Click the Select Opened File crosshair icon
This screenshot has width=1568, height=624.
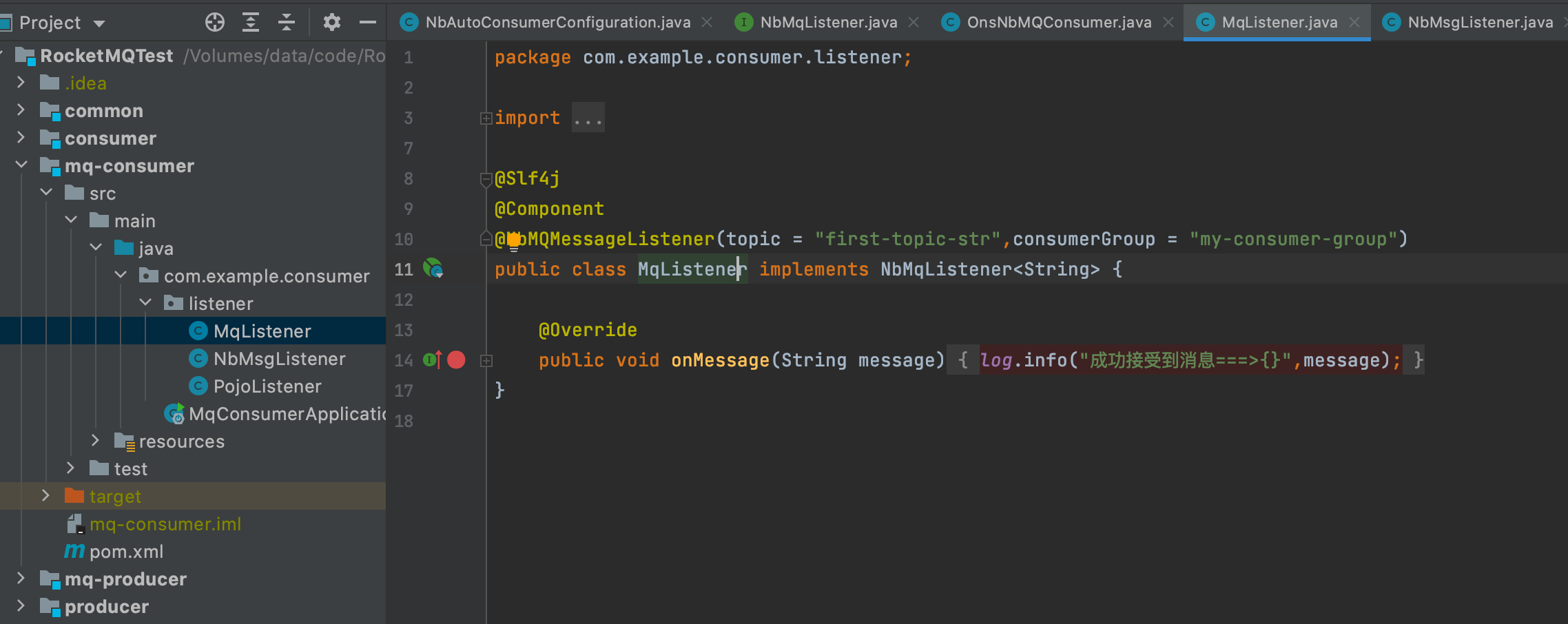pyautogui.click(x=214, y=21)
